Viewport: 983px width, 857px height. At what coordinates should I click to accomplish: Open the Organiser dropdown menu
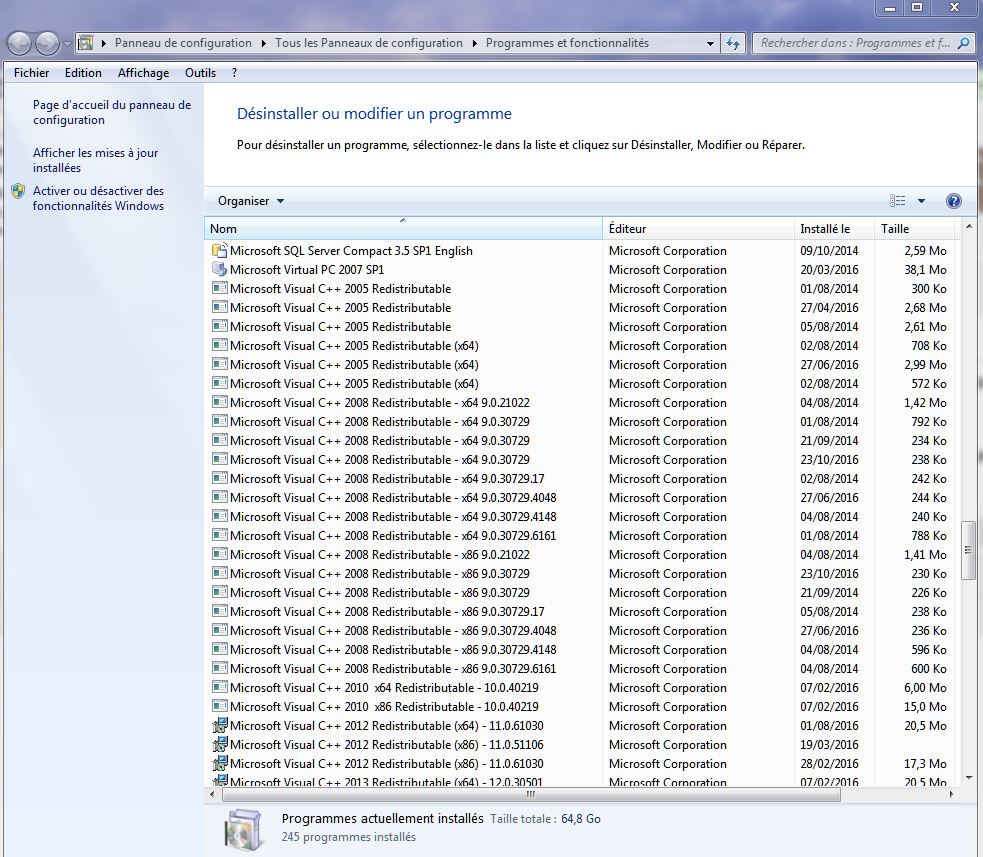pos(251,201)
